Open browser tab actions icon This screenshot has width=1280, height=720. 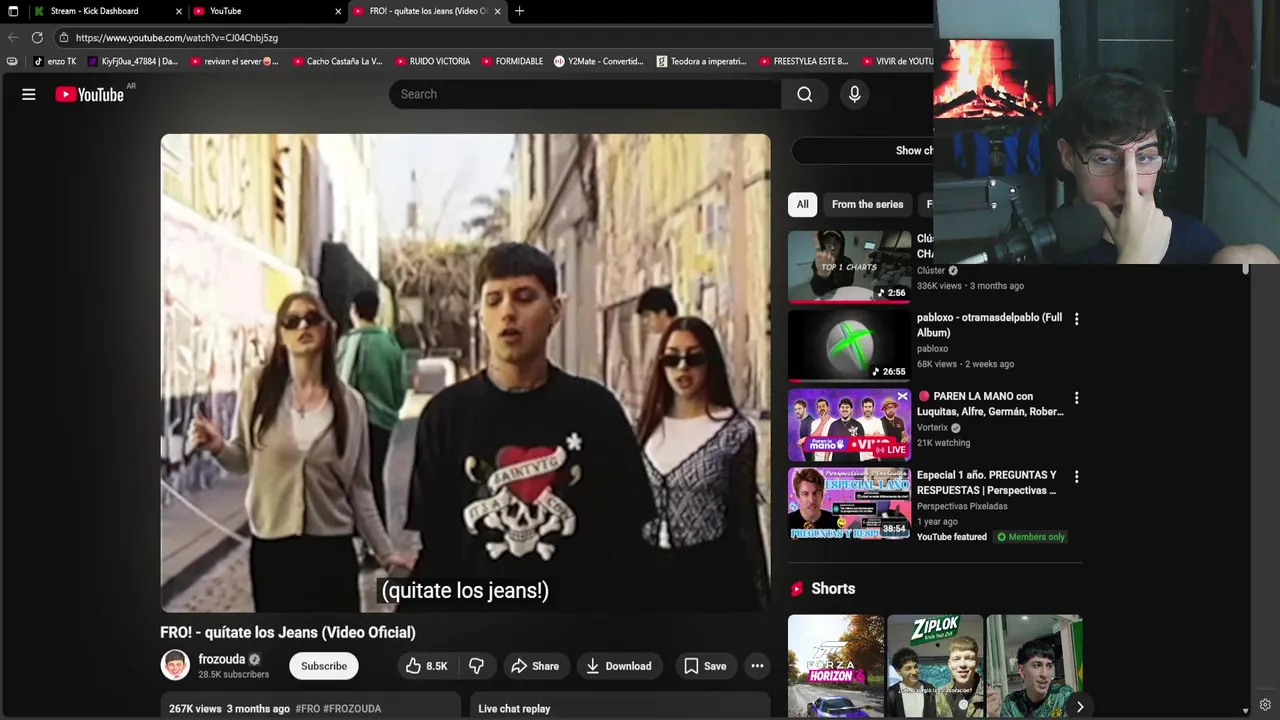coord(13,11)
